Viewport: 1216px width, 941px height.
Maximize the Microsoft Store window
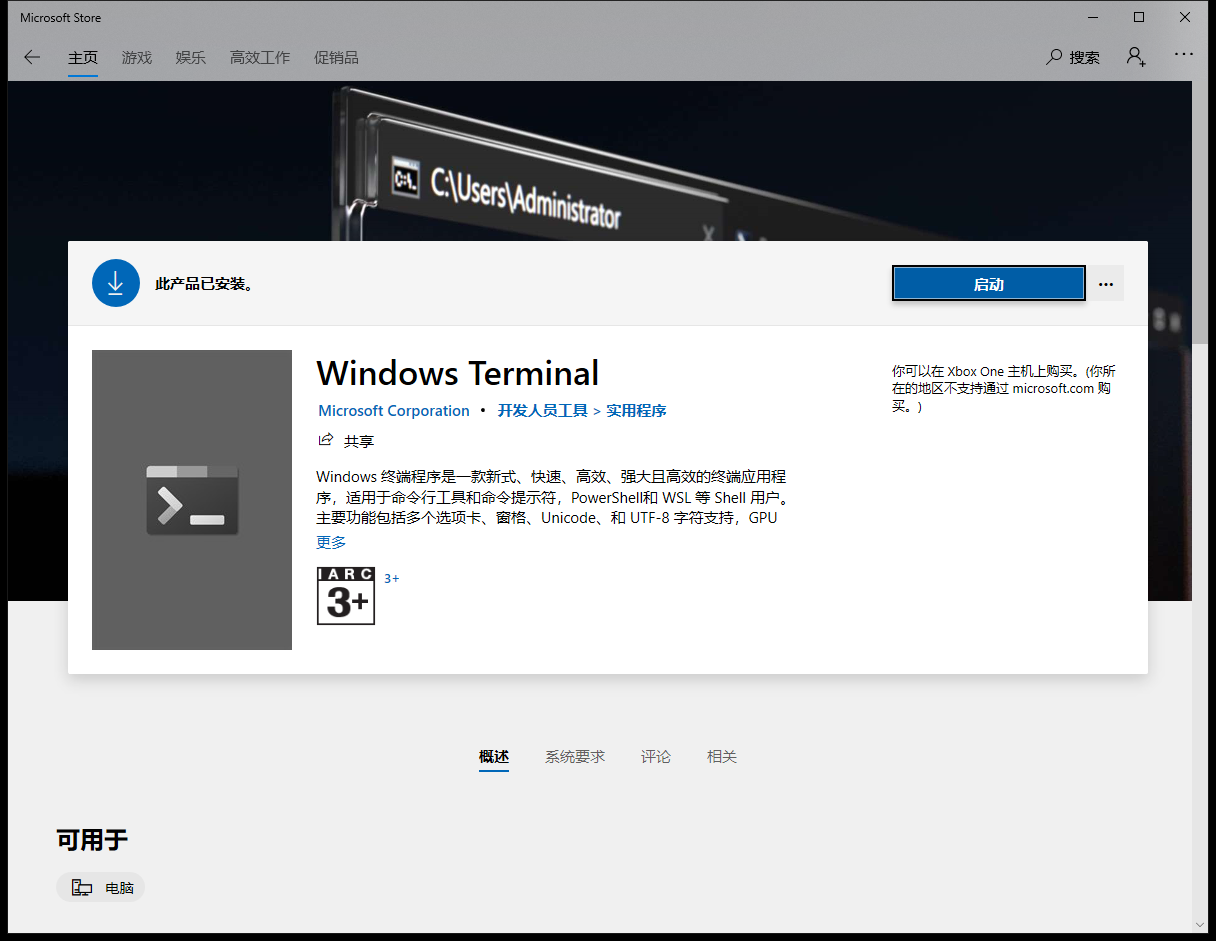click(x=1139, y=17)
